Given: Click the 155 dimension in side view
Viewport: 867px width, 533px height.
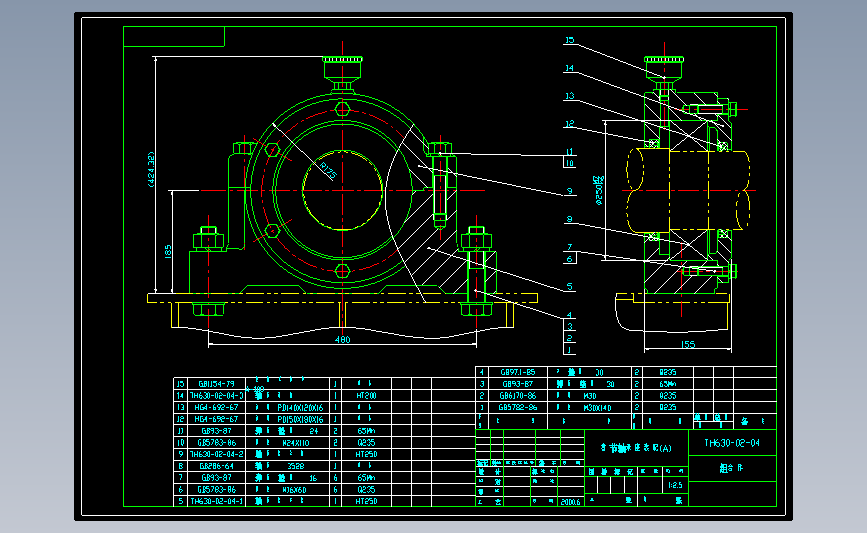Looking at the screenshot, I should coord(688,344).
